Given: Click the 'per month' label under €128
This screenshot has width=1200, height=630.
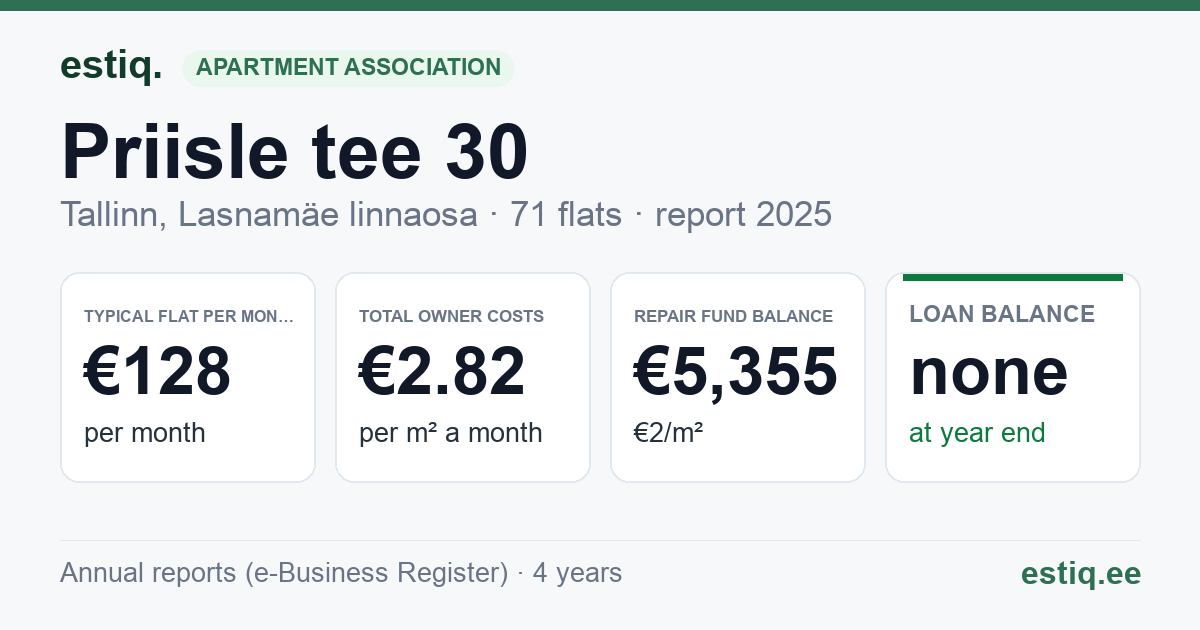Looking at the screenshot, I should 145,433.
